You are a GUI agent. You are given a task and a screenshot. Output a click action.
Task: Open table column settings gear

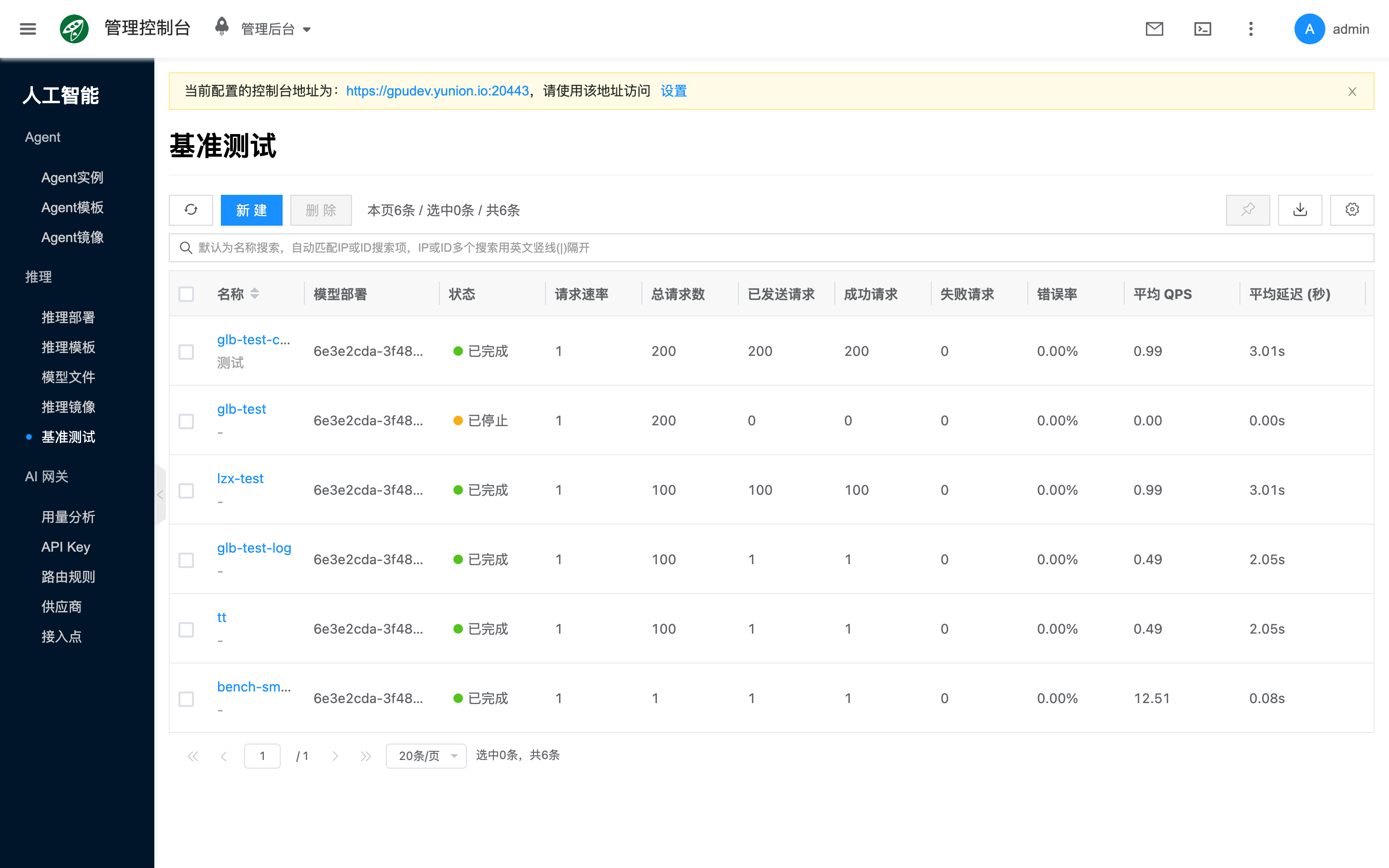(x=1352, y=210)
